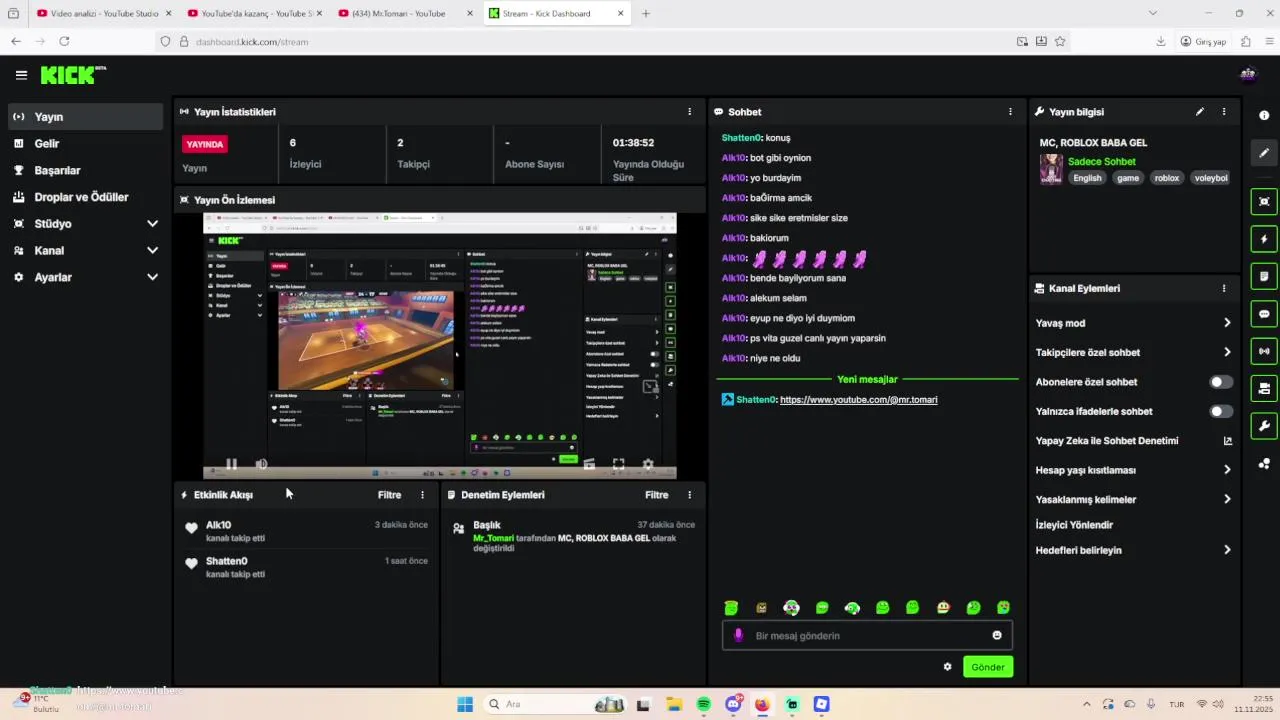Click the note page sidebar icon

(1264, 276)
